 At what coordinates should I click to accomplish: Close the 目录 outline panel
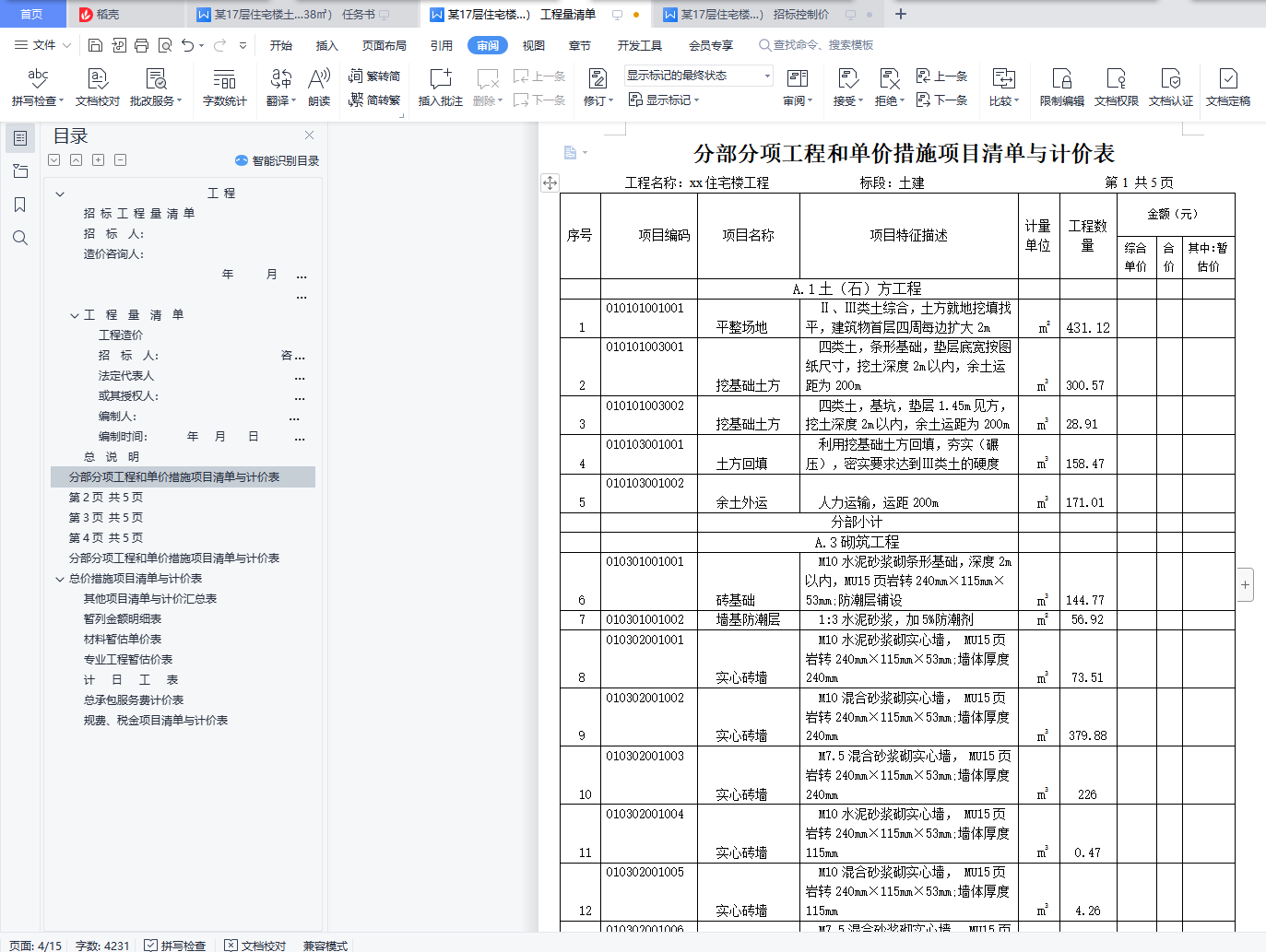310,135
